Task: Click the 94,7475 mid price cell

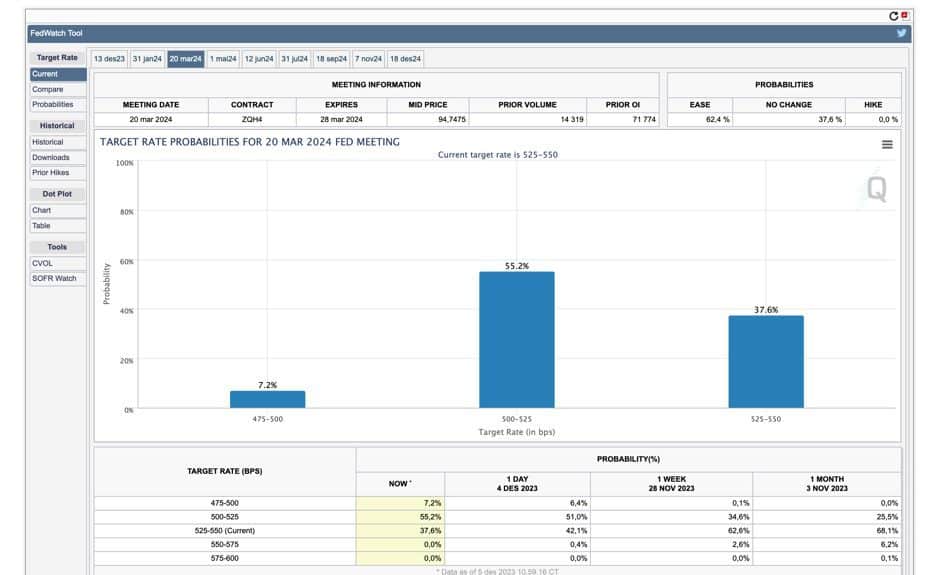Action: (x=428, y=120)
